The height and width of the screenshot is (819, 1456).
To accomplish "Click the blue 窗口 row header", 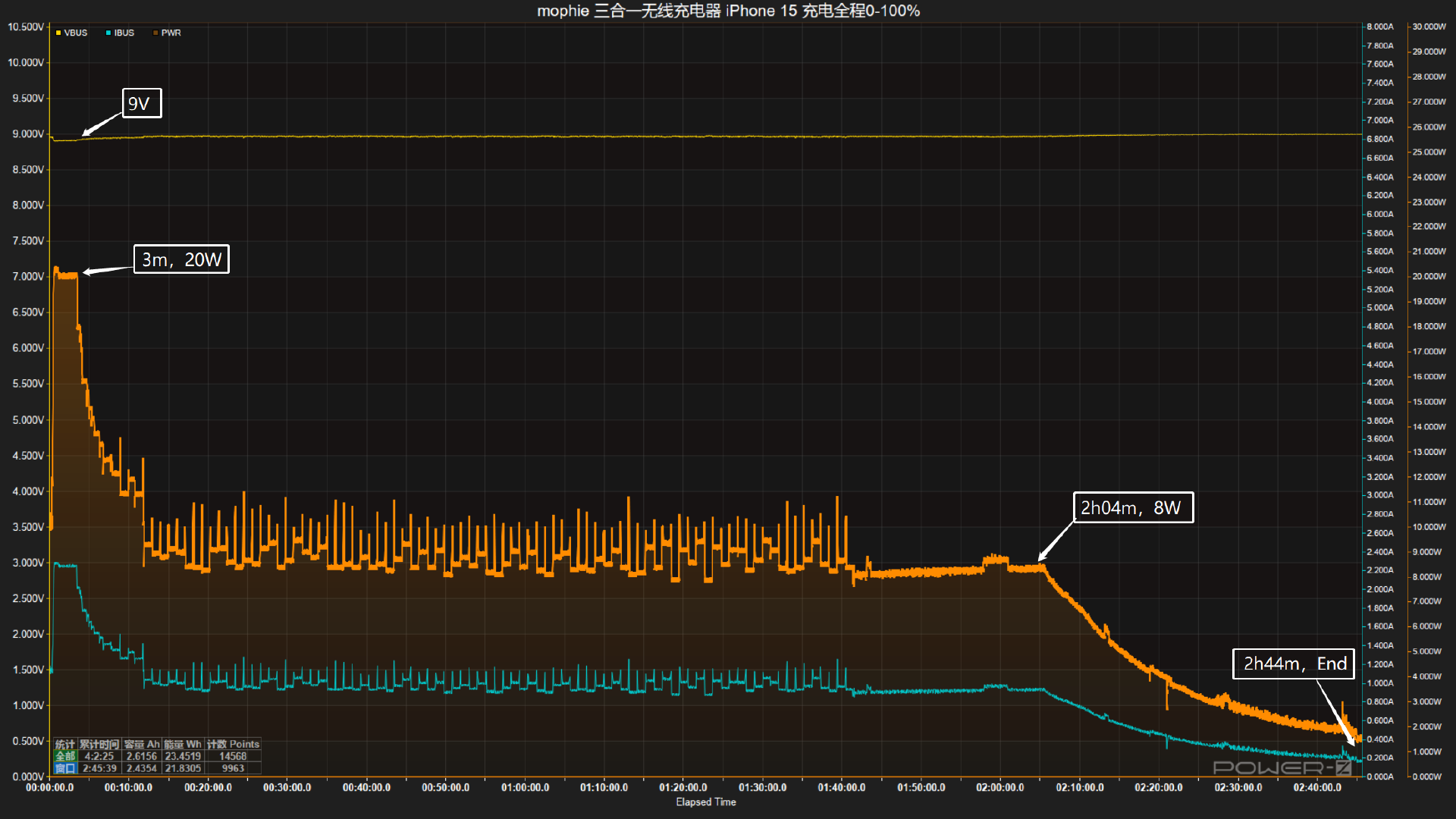I will 65,768.
